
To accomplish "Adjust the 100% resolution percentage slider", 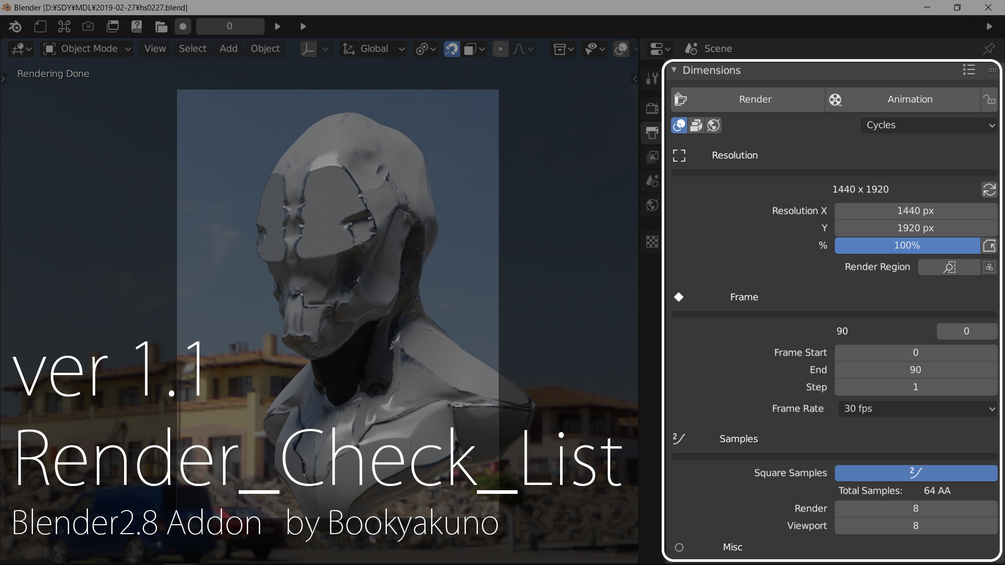I will pyautogui.click(x=907, y=245).
